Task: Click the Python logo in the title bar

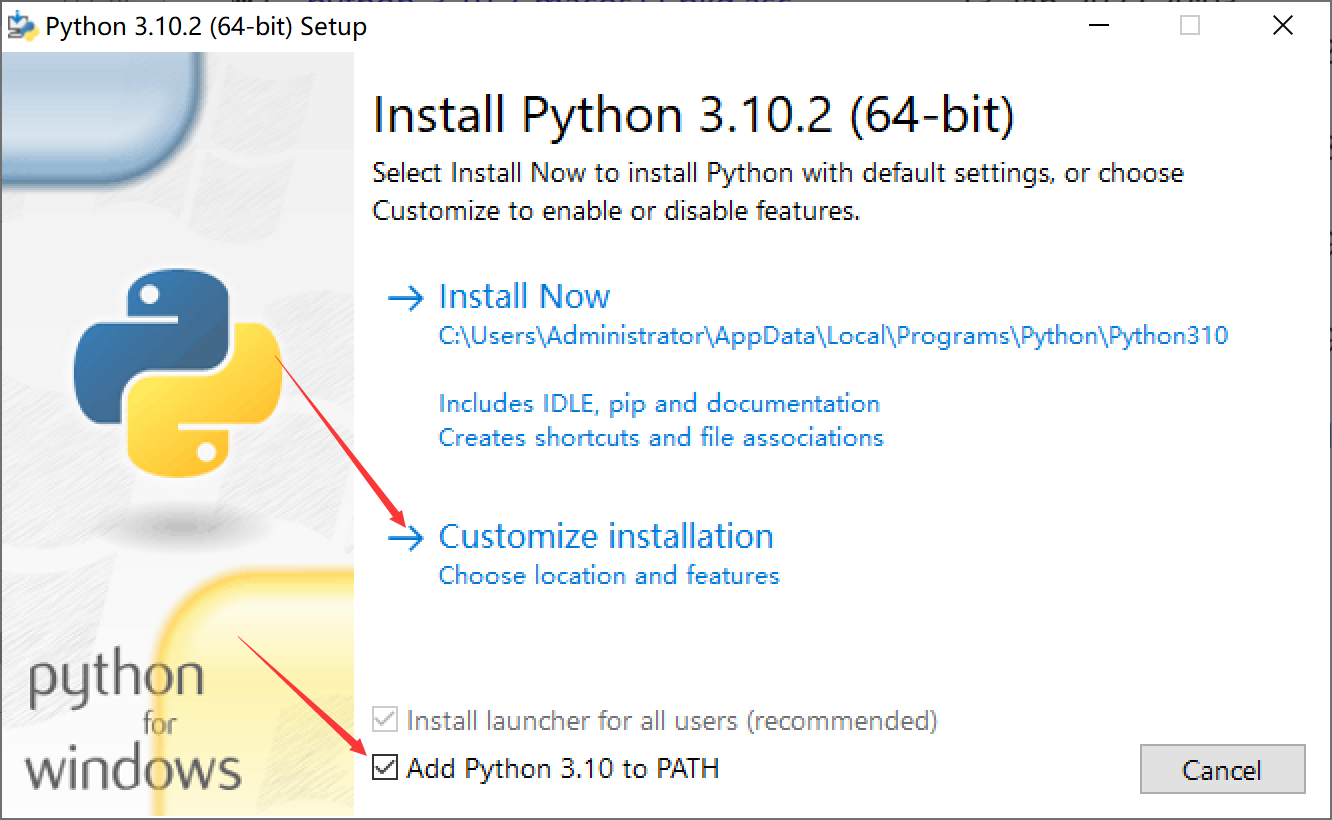Action: tap(22, 25)
